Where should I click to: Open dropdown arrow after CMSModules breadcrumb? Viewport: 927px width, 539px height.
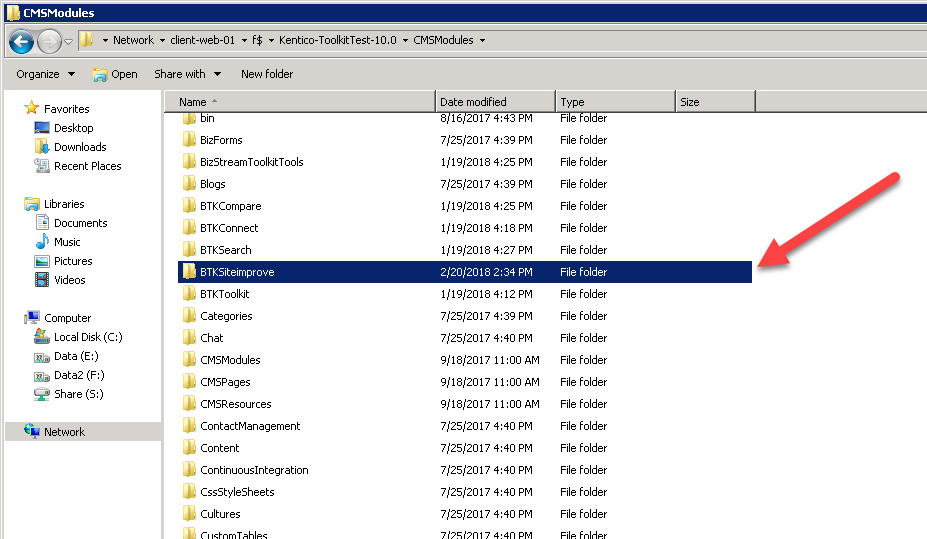(x=482, y=40)
